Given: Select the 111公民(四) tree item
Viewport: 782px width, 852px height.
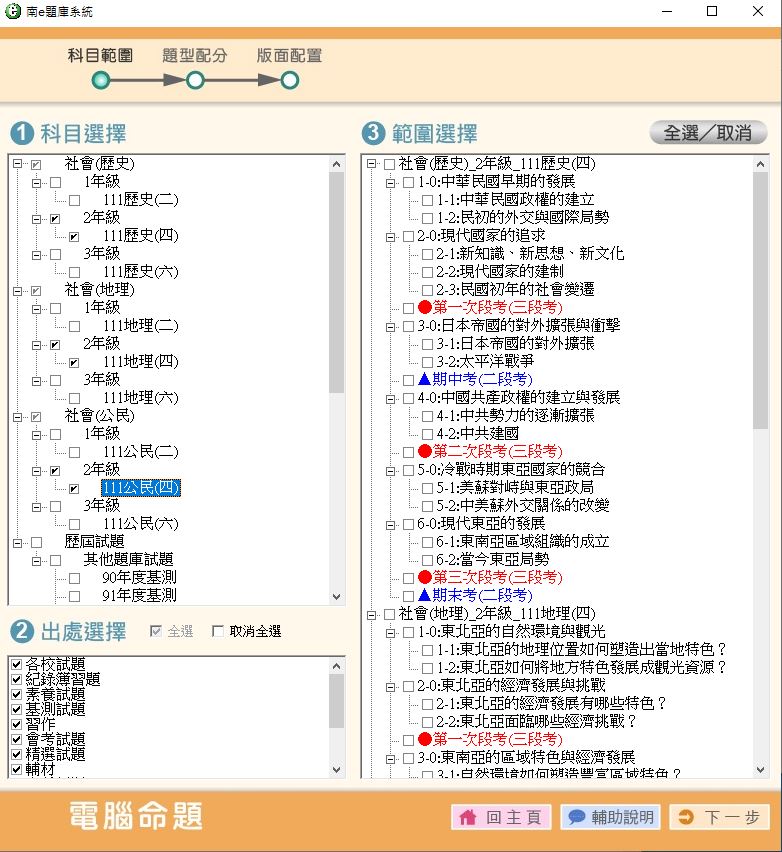Looking at the screenshot, I should click(x=141, y=488).
